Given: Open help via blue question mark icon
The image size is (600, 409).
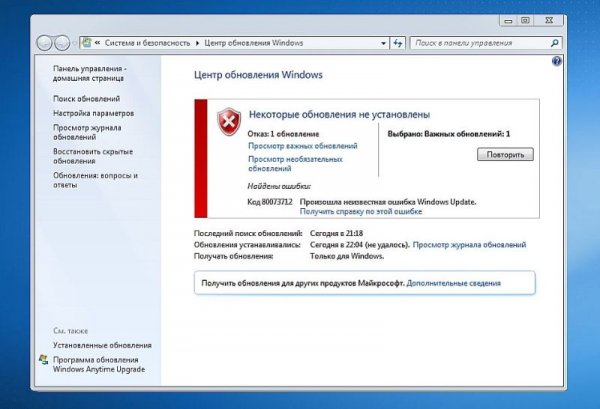Looking at the screenshot, I should click(x=555, y=63).
